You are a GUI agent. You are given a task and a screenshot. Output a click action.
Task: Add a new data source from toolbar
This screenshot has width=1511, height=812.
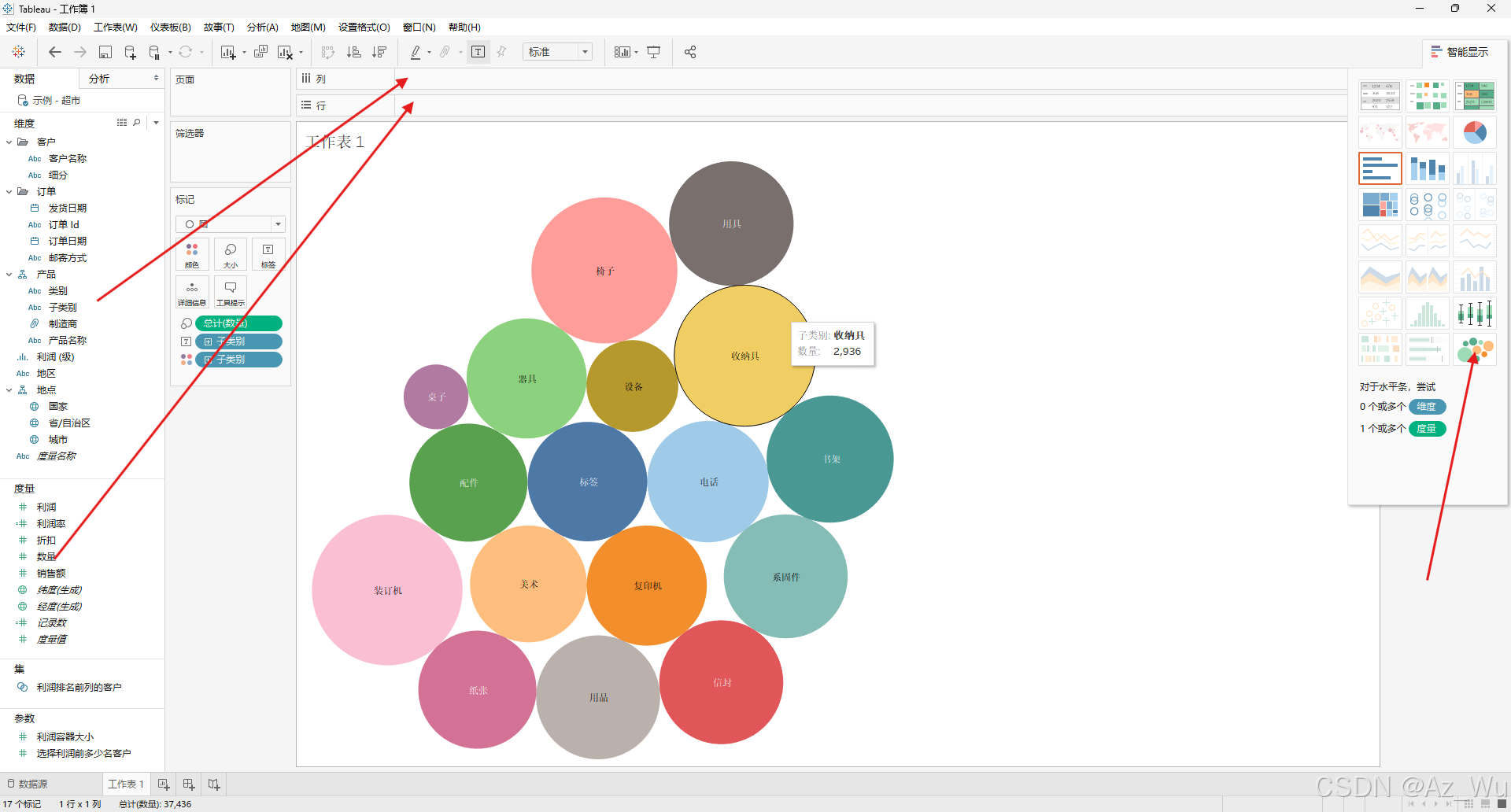[x=131, y=52]
